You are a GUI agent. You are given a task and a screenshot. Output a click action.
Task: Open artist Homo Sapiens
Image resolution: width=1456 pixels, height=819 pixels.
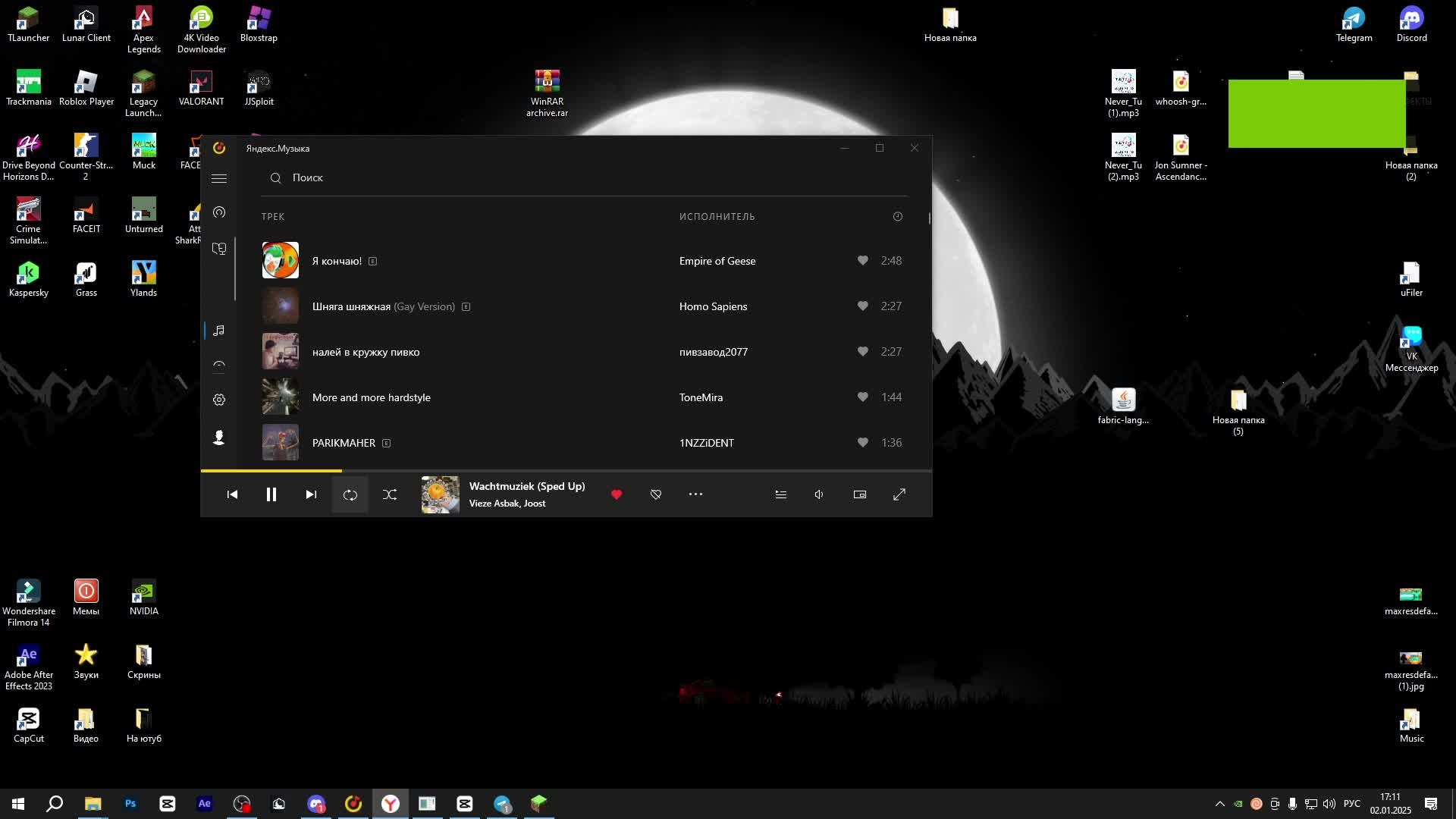[x=714, y=306]
